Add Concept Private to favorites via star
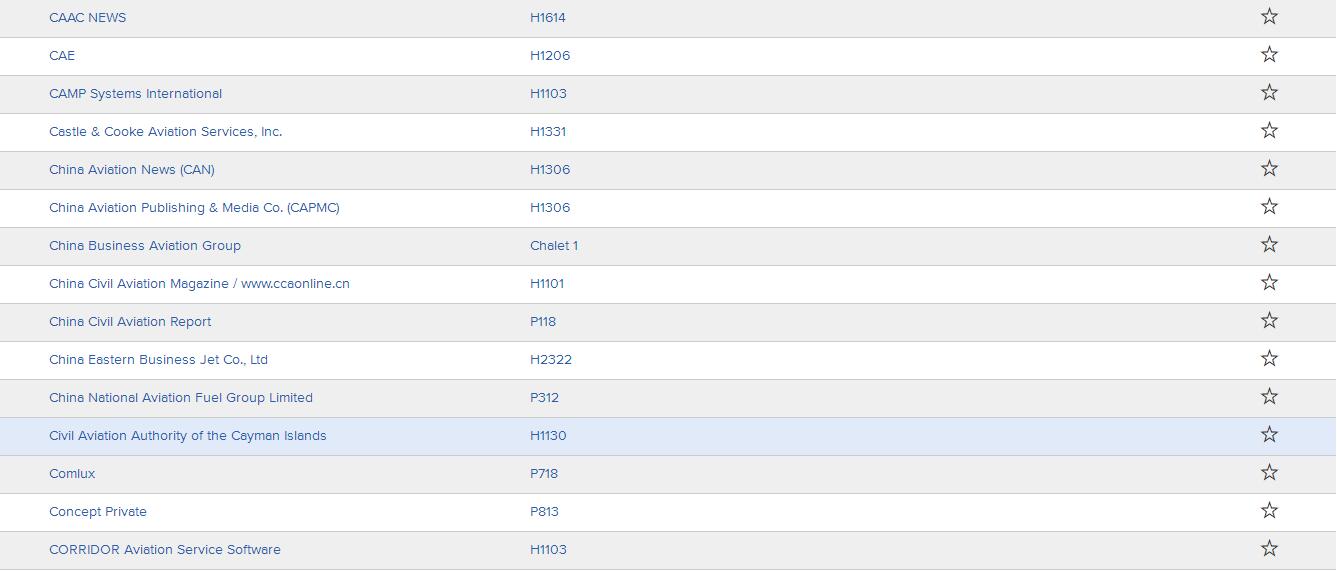The height and width of the screenshot is (571, 1337). [1269, 510]
